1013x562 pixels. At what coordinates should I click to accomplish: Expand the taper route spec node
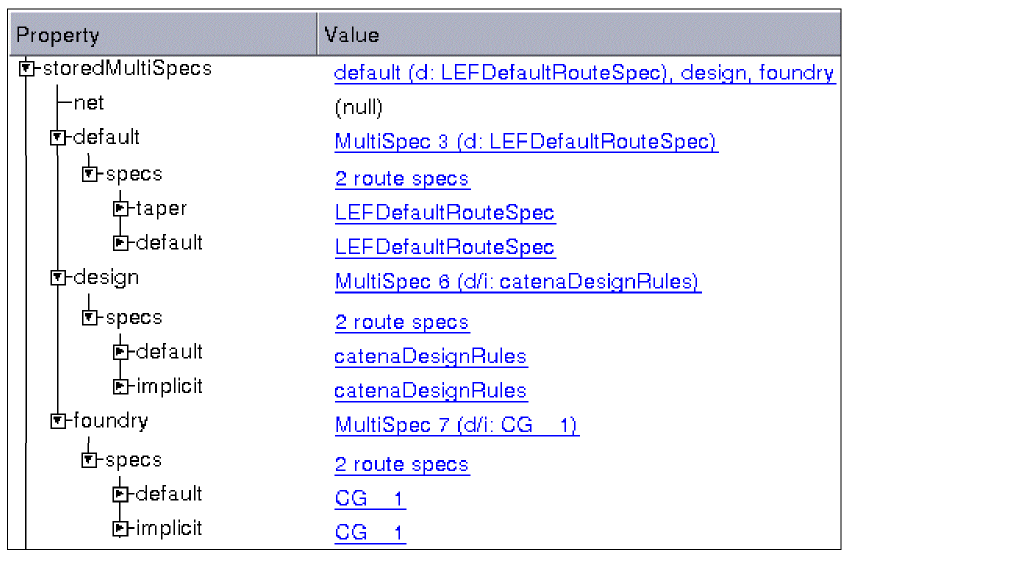point(121,209)
